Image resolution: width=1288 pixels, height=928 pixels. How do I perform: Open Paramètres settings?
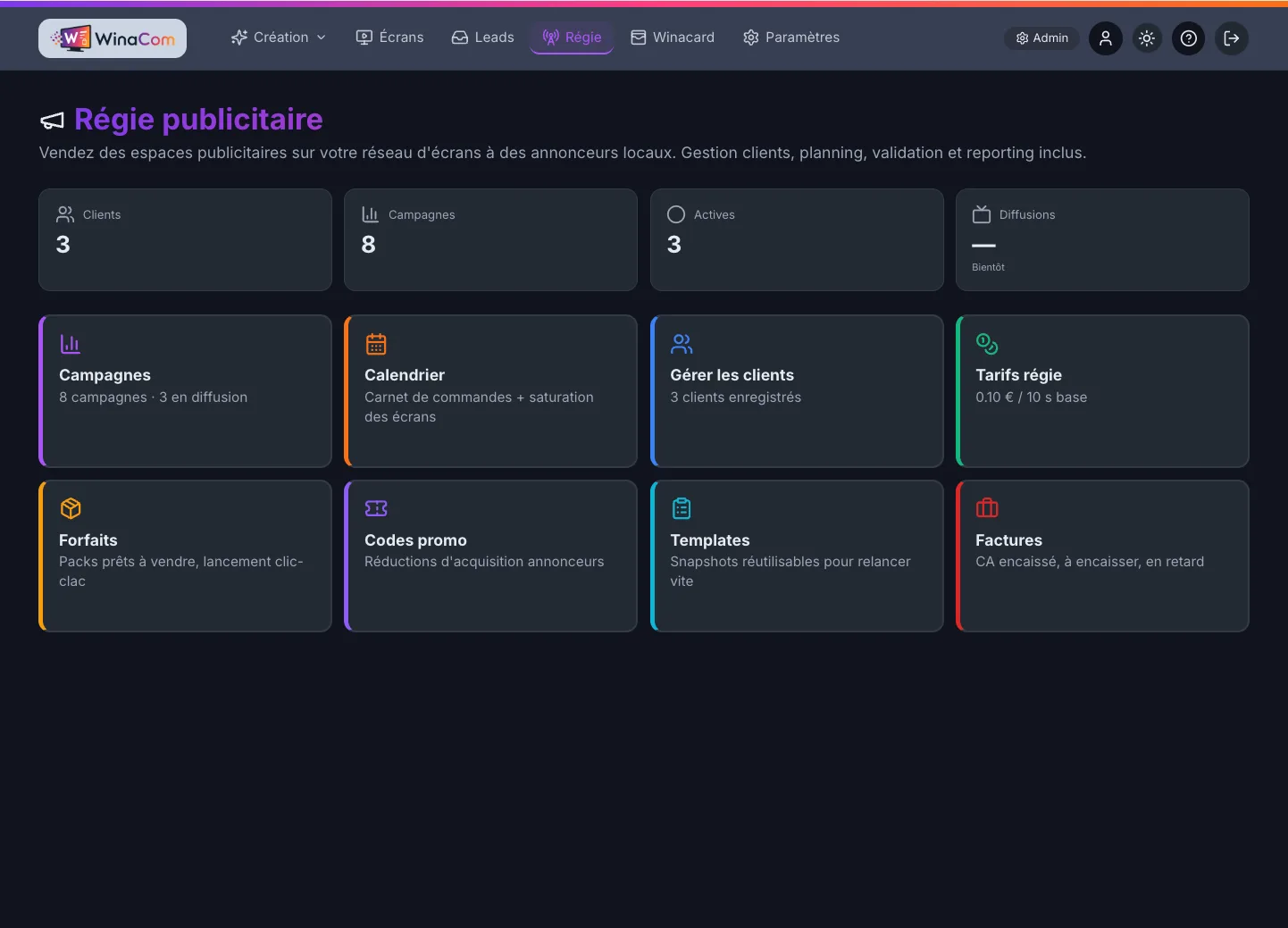pos(791,38)
